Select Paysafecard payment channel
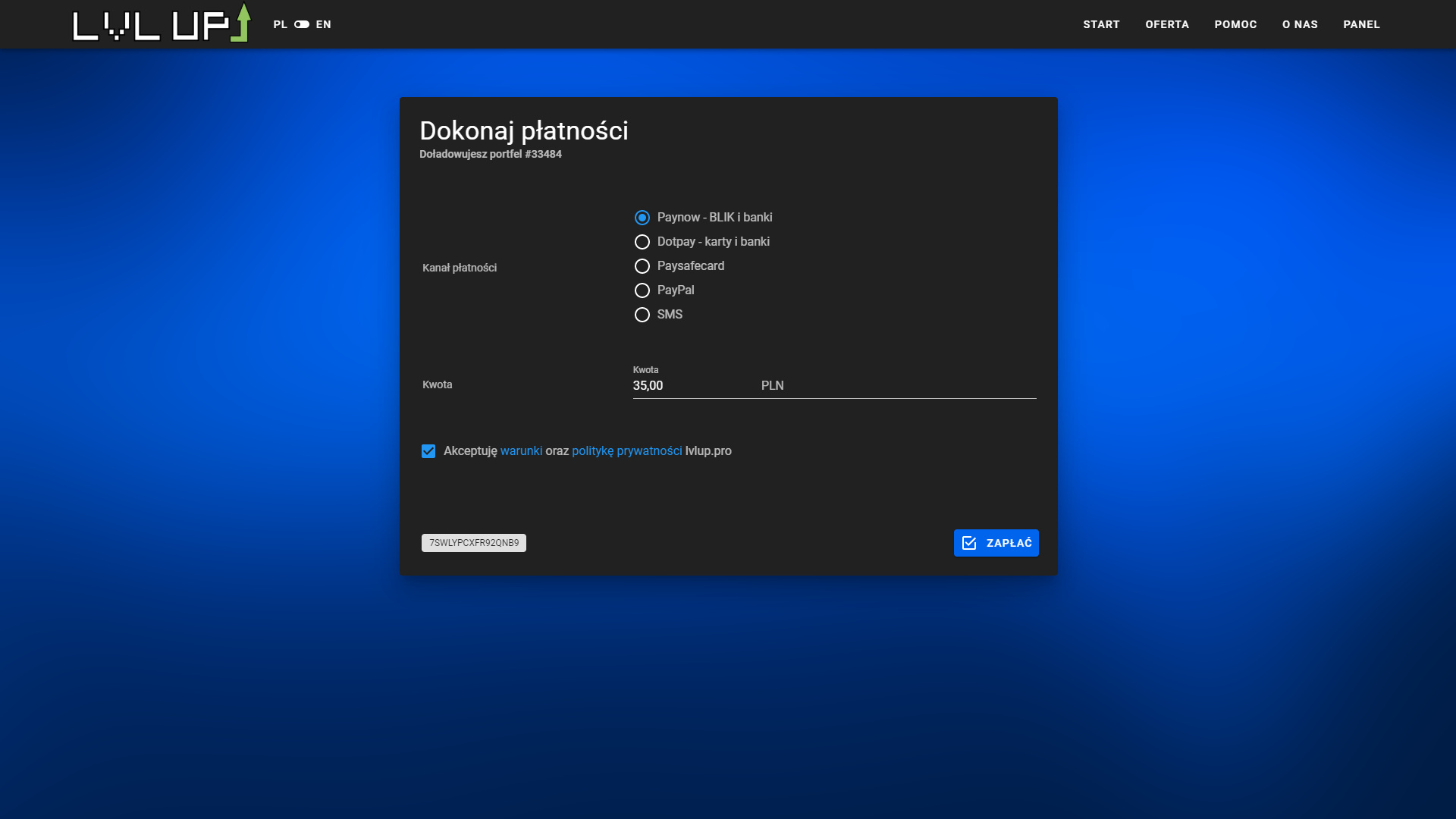Image resolution: width=1456 pixels, height=819 pixels. coord(642,266)
